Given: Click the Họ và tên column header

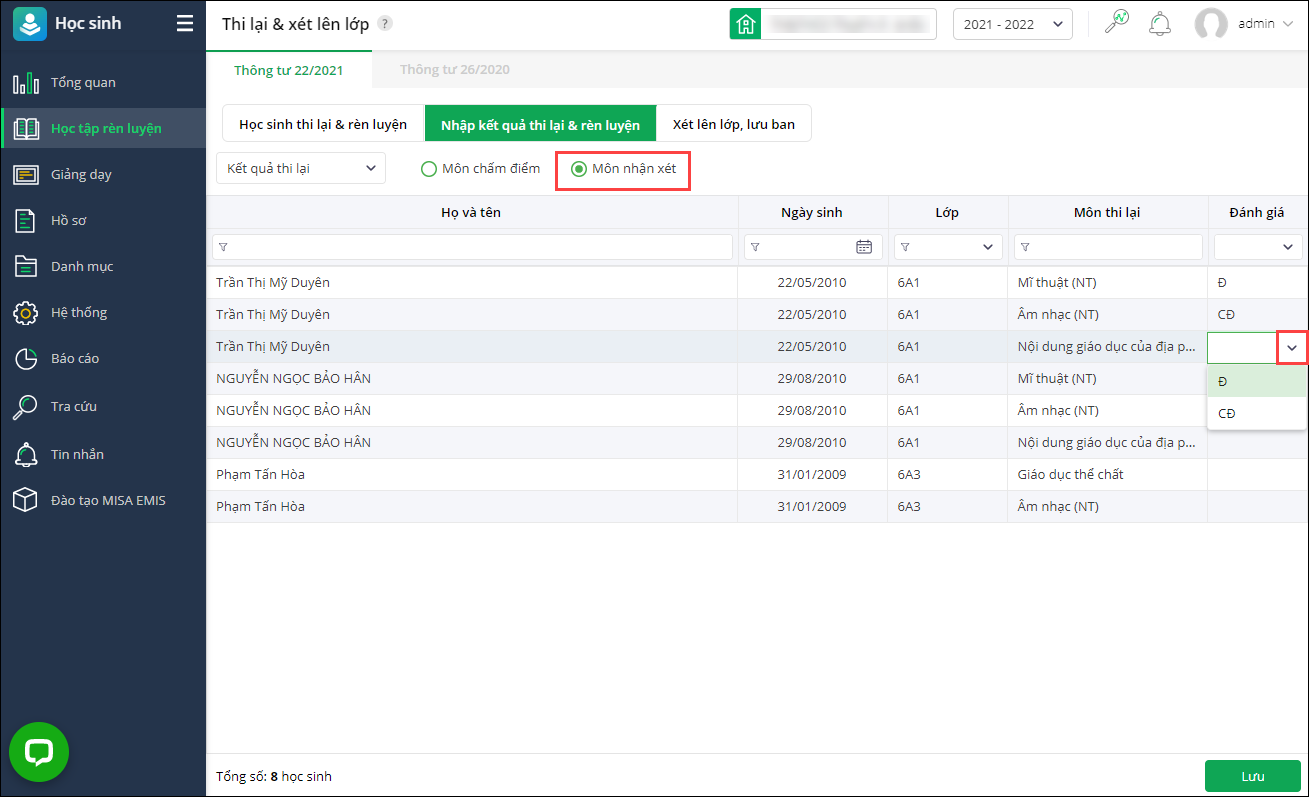Looking at the screenshot, I should [x=472, y=212].
